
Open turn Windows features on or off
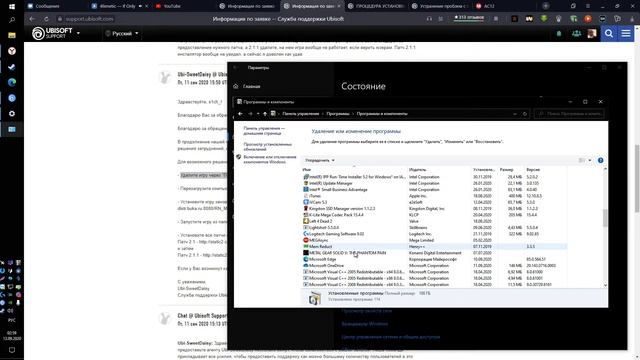[270, 159]
